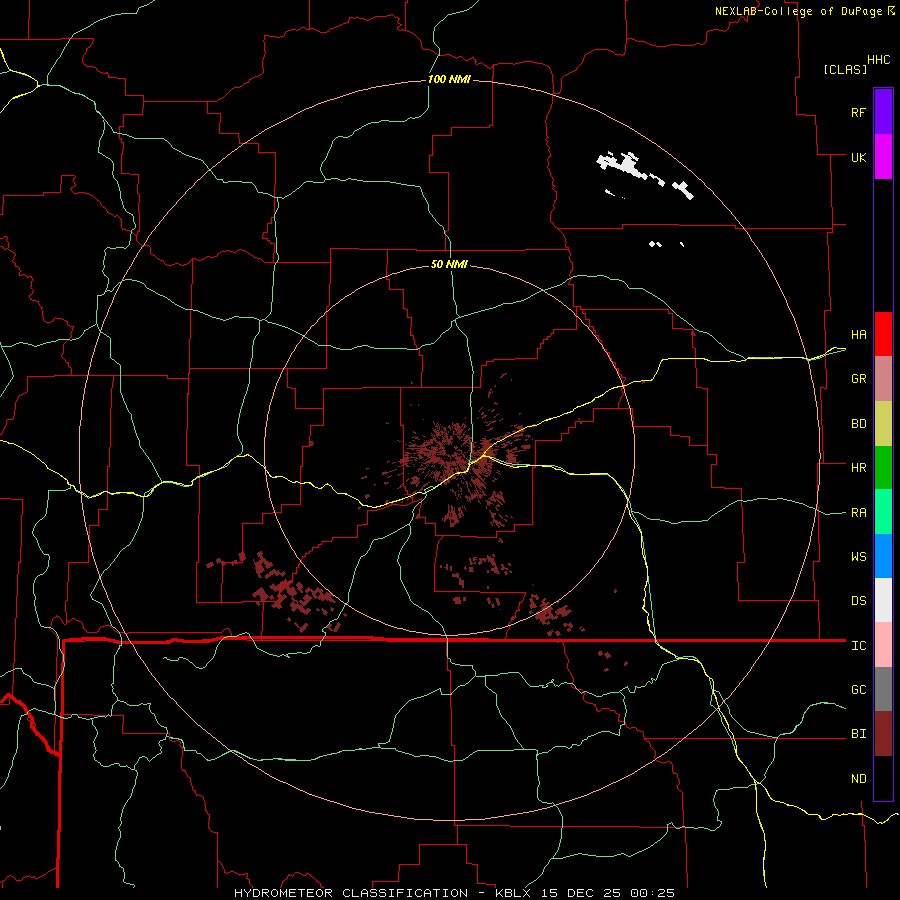The image size is (900, 900).
Task: Click the WS blue legend swatch
Action: 883,556
